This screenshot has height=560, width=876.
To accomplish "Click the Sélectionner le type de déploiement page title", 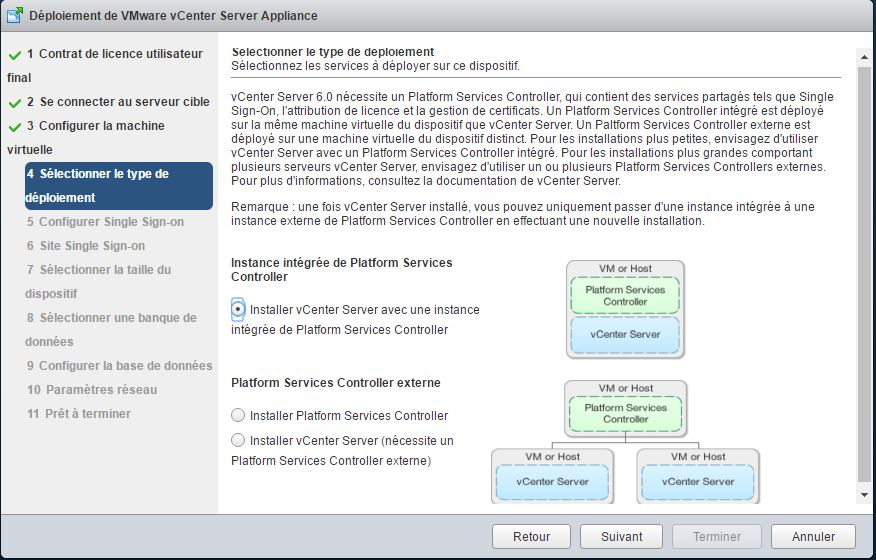I will click(x=332, y=52).
